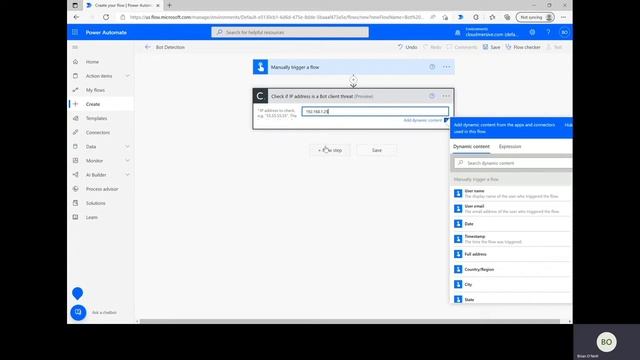
Task: Click the Not syncing profile button
Action: pos(536,18)
